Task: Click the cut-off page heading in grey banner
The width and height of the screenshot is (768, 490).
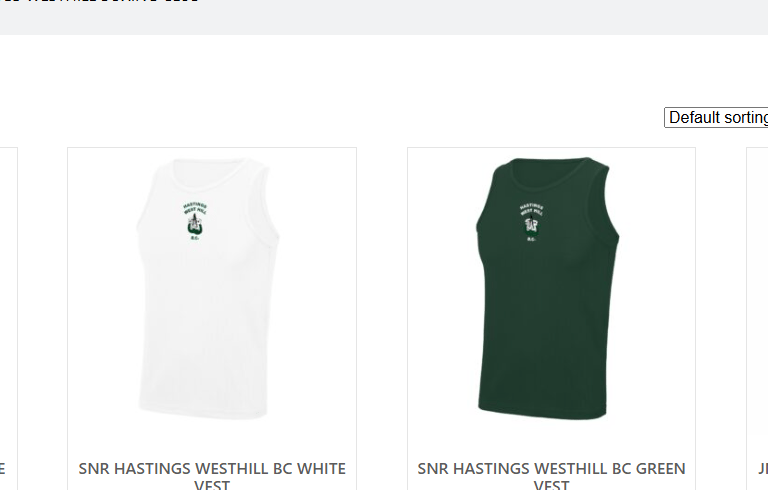Action: tap(98, 1)
